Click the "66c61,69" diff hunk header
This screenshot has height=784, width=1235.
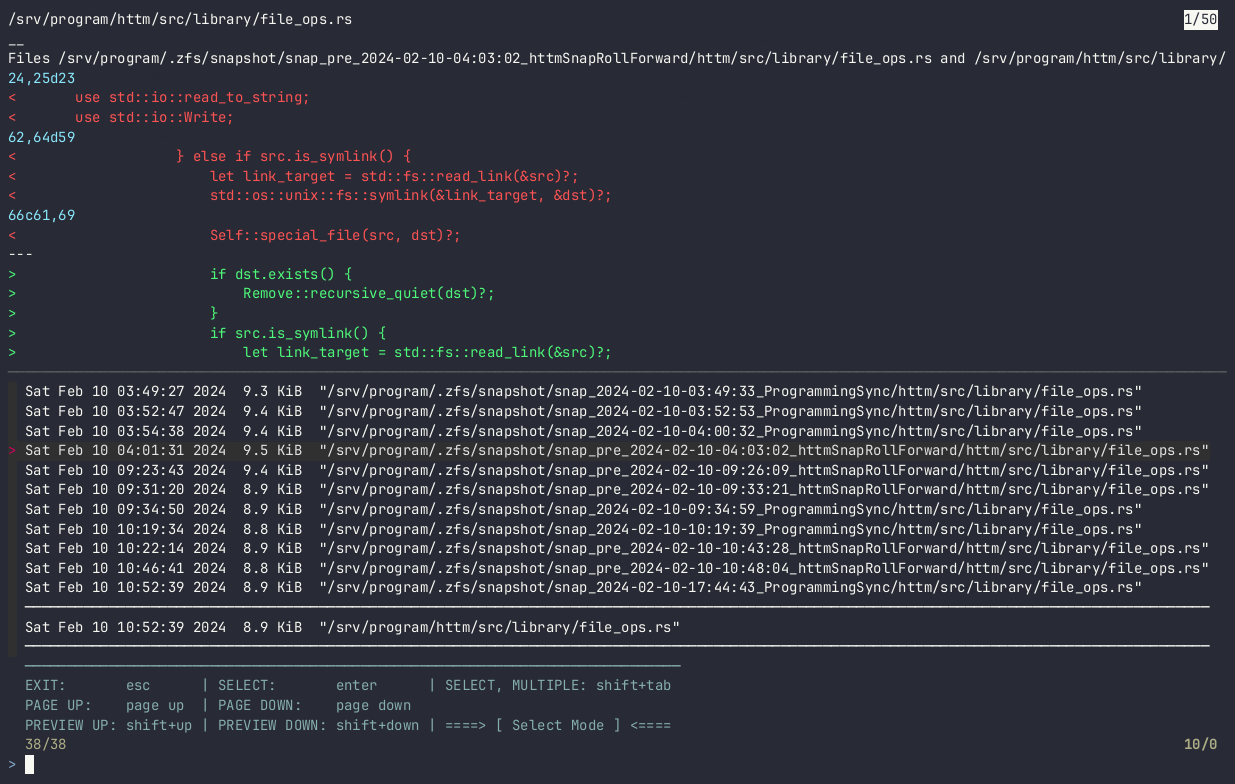(41, 215)
